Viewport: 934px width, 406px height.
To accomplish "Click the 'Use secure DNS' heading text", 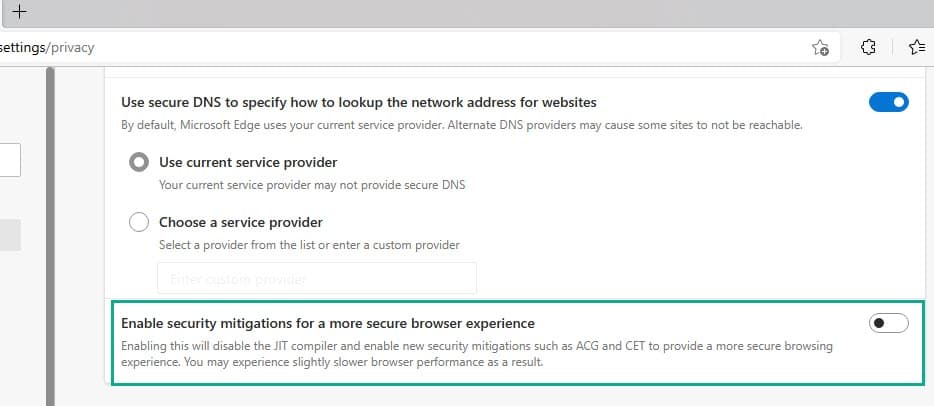I will tap(359, 102).
